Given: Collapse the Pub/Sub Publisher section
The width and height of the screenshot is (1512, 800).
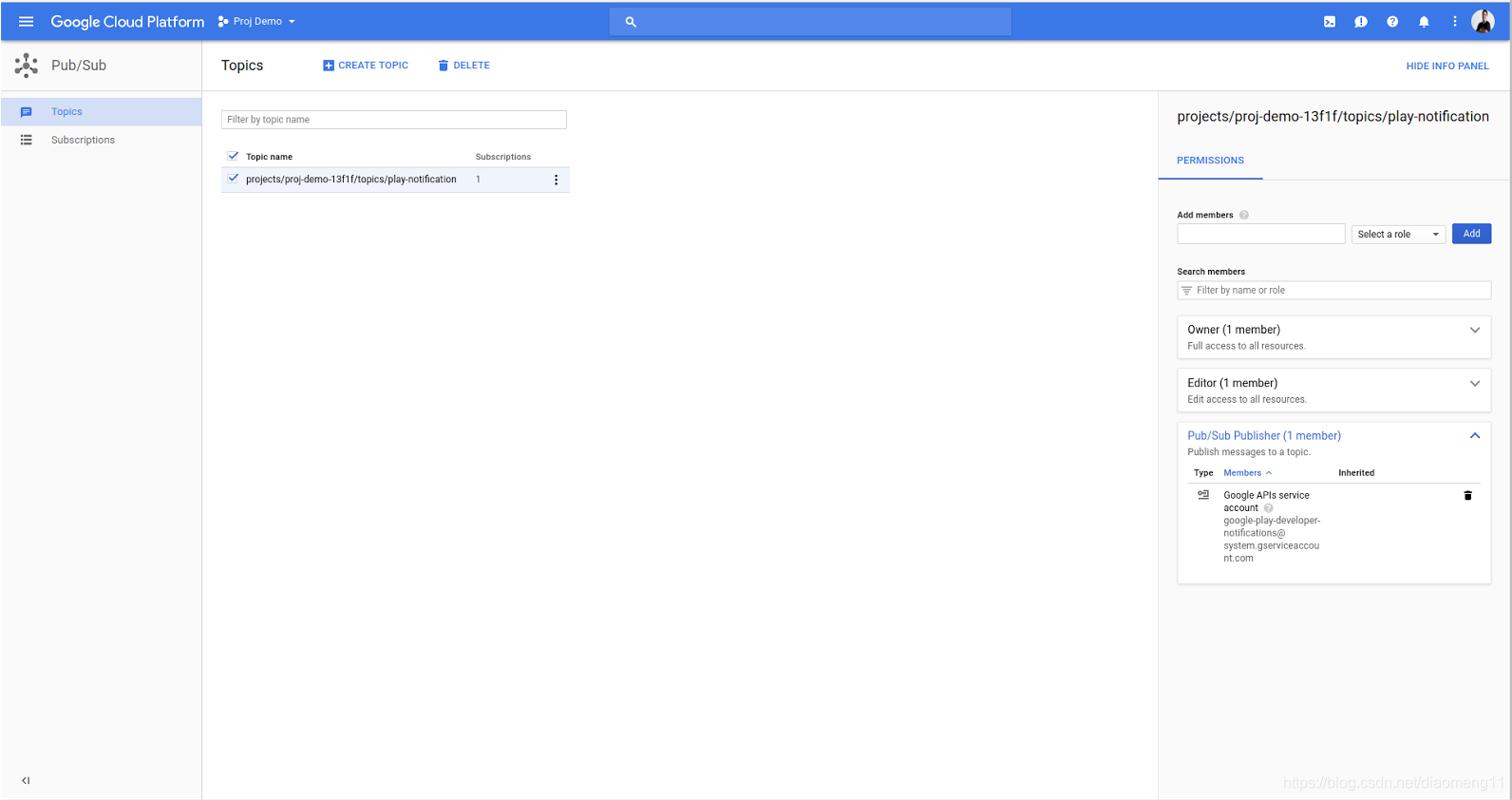Looking at the screenshot, I should click(1475, 435).
